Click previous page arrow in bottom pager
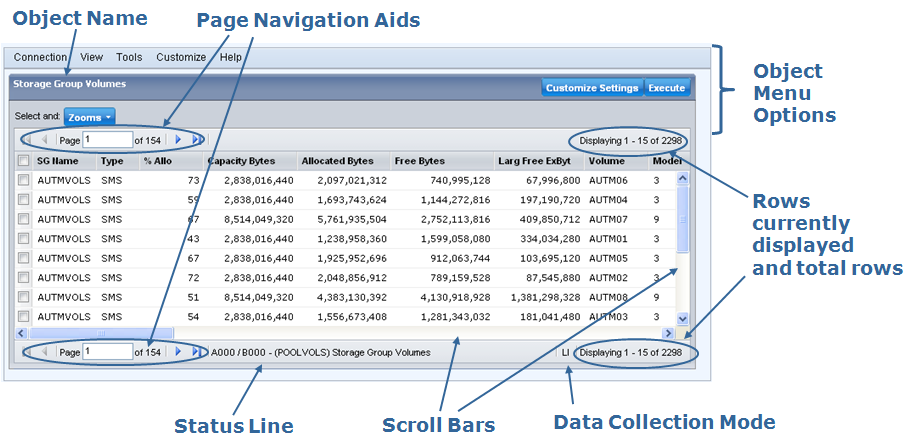Viewport: 916px width, 443px height. point(45,352)
